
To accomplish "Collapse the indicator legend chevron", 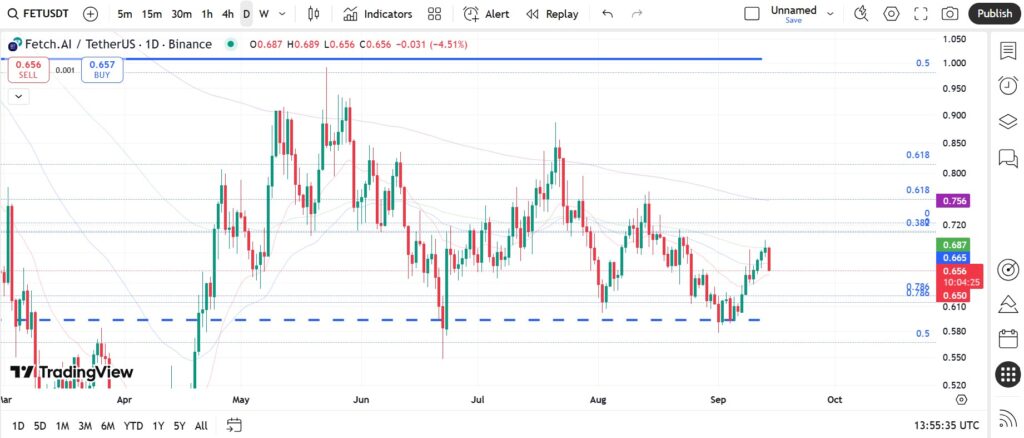I will click(x=18, y=97).
